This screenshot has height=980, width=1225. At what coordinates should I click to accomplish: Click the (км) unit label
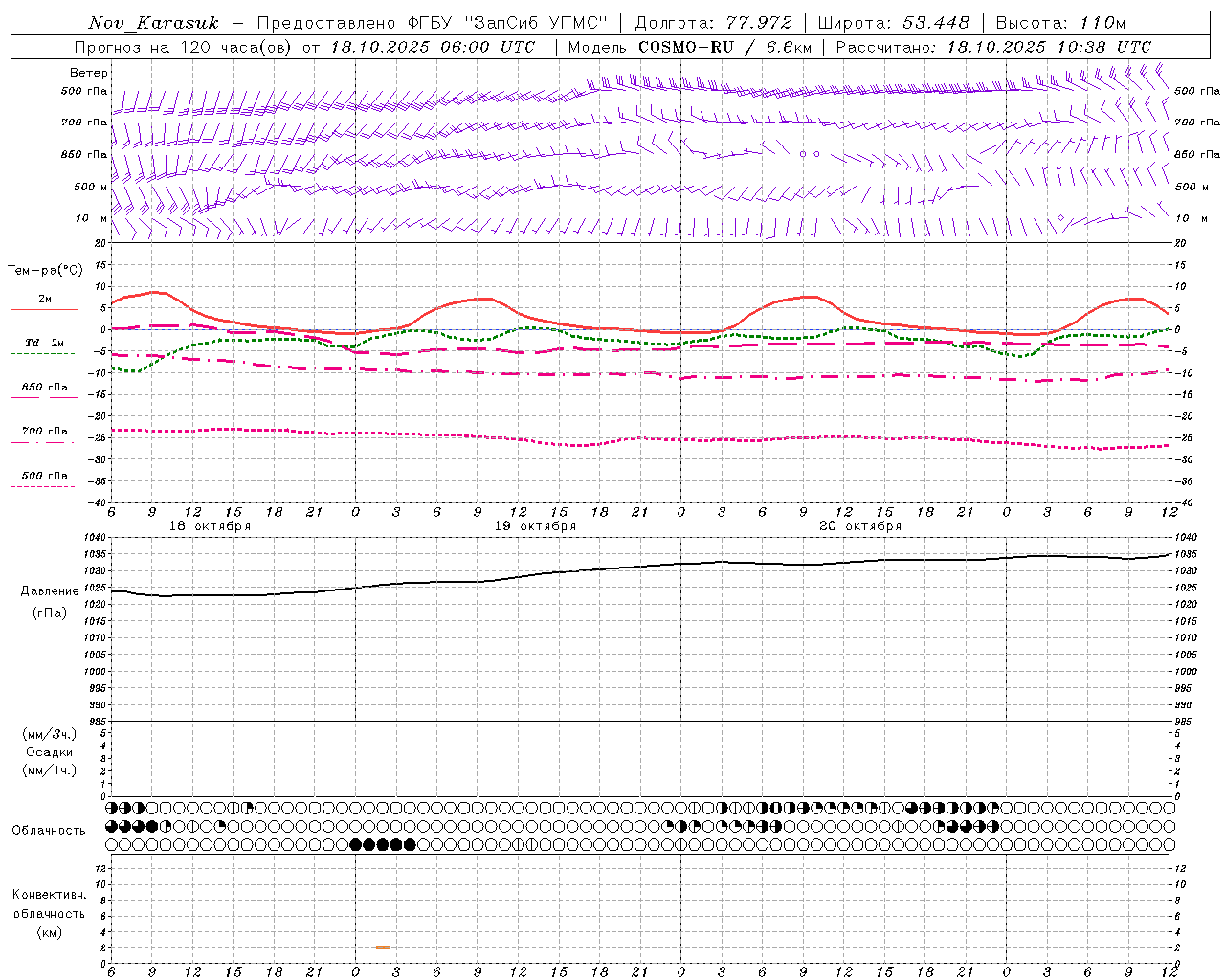pyautogui.click(x=49, y=932)
